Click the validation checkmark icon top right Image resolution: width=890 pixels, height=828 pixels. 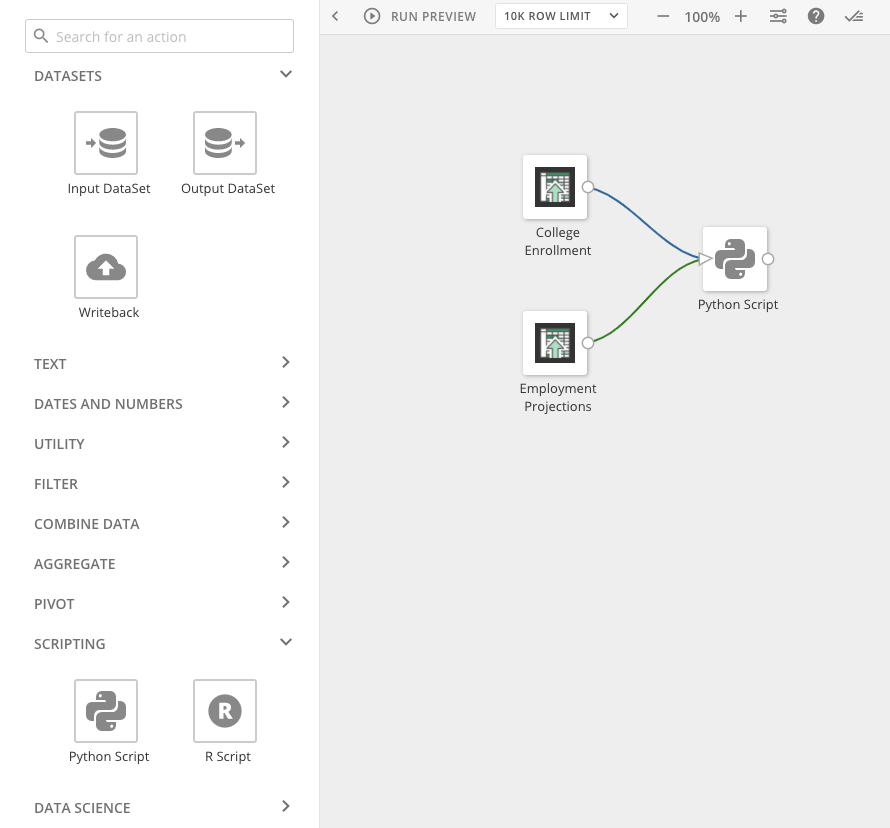point(853,16)
